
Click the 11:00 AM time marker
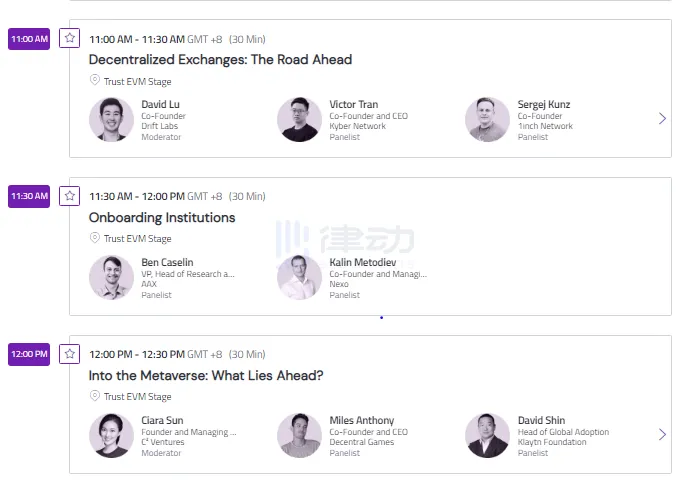point(29,39)
